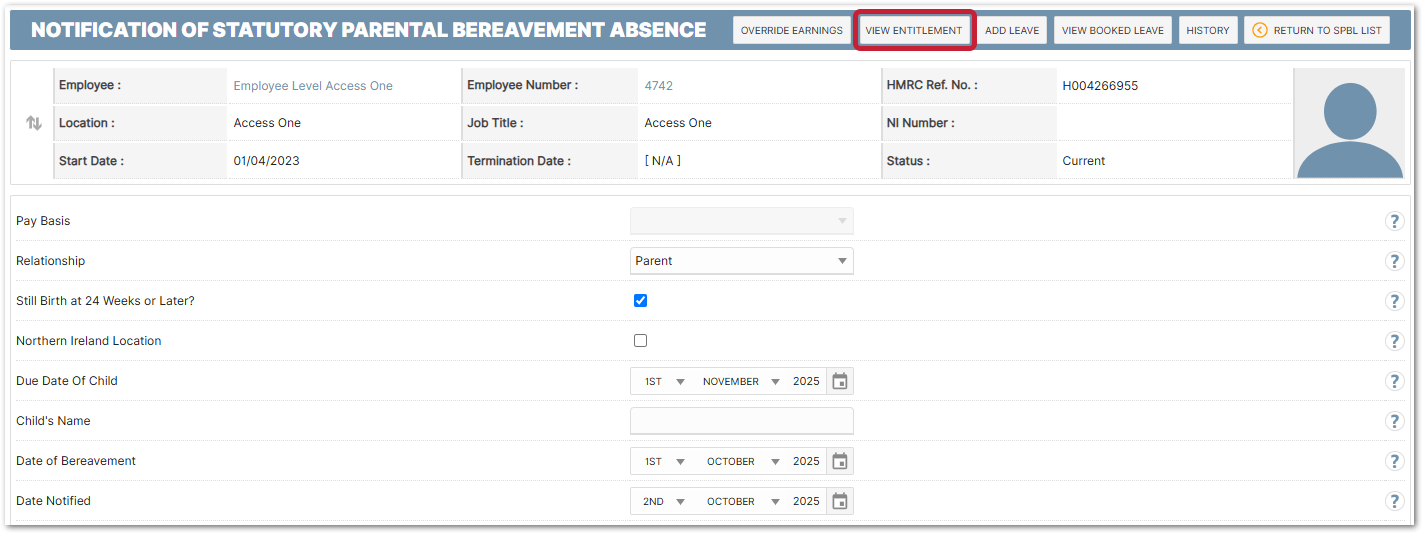The image size is (1425, 534).
Task: Expand the Relationship dropdown
Action: pos(741,261)
